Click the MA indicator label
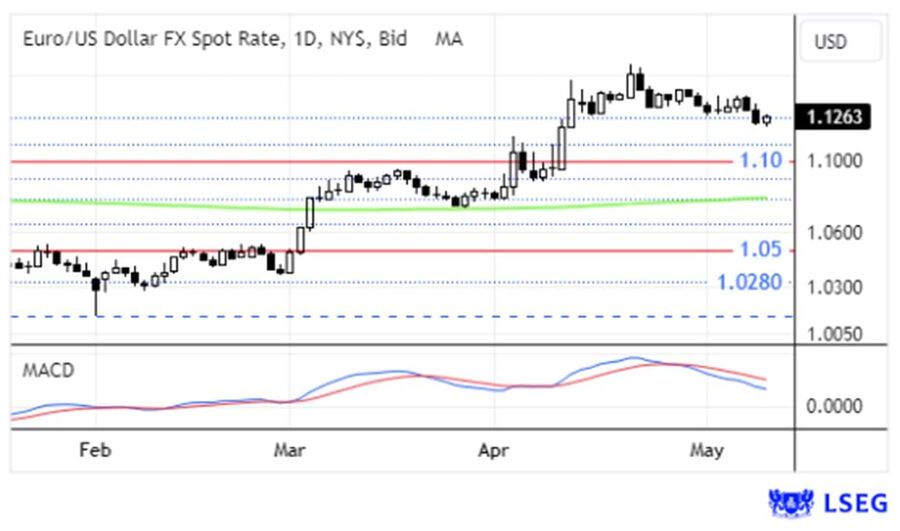 [448, 40]
